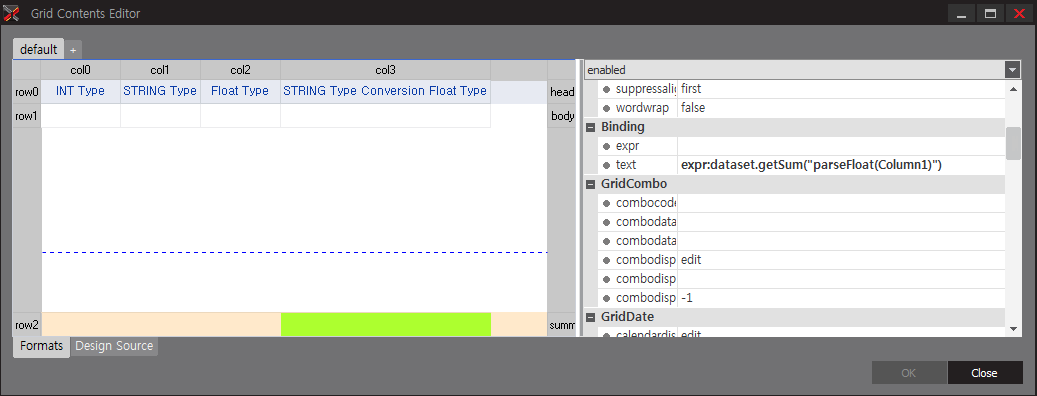Switch to the Design Source tab

(x=114, y=346)
